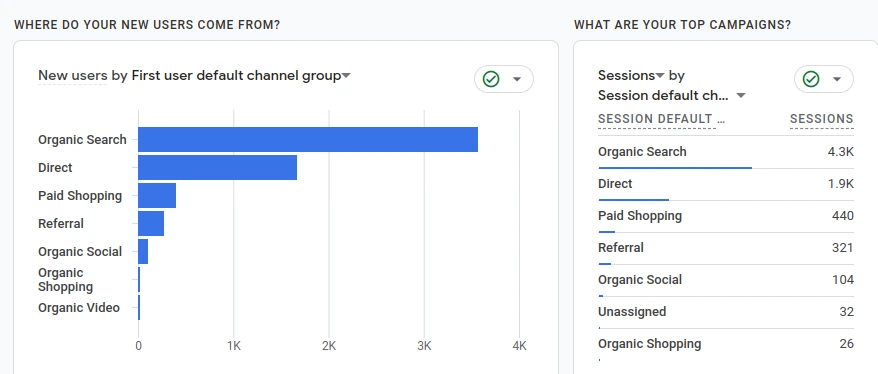
Task: Click the Organic Search bar in chart
Action: (x=308, y=139)
